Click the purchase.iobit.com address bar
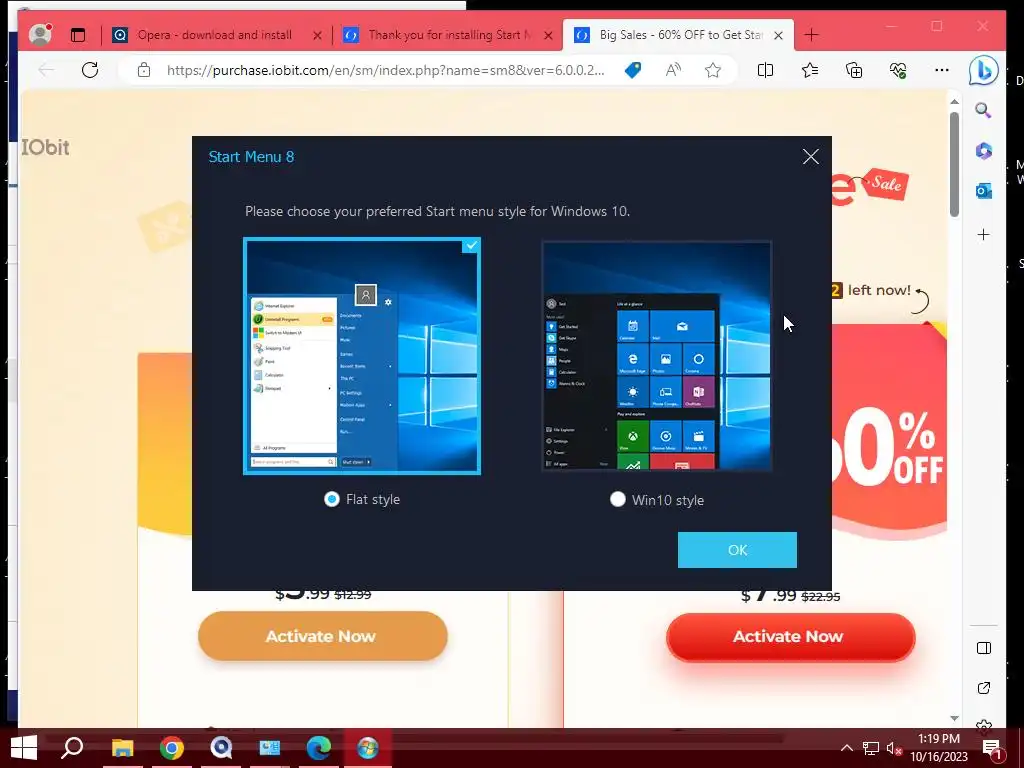 (x=385, y=70)
